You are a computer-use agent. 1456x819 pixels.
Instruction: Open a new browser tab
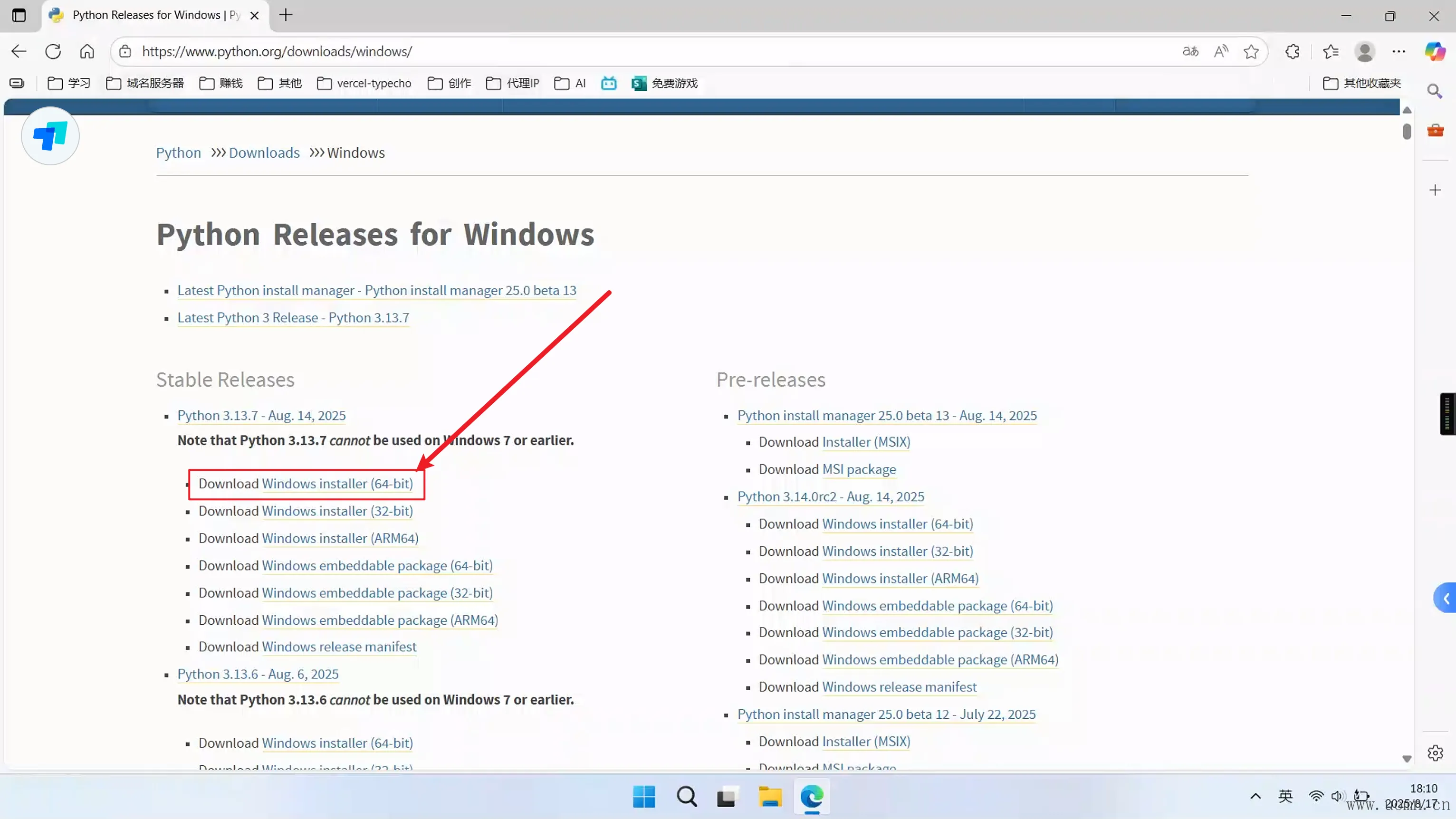coord(286,15)
